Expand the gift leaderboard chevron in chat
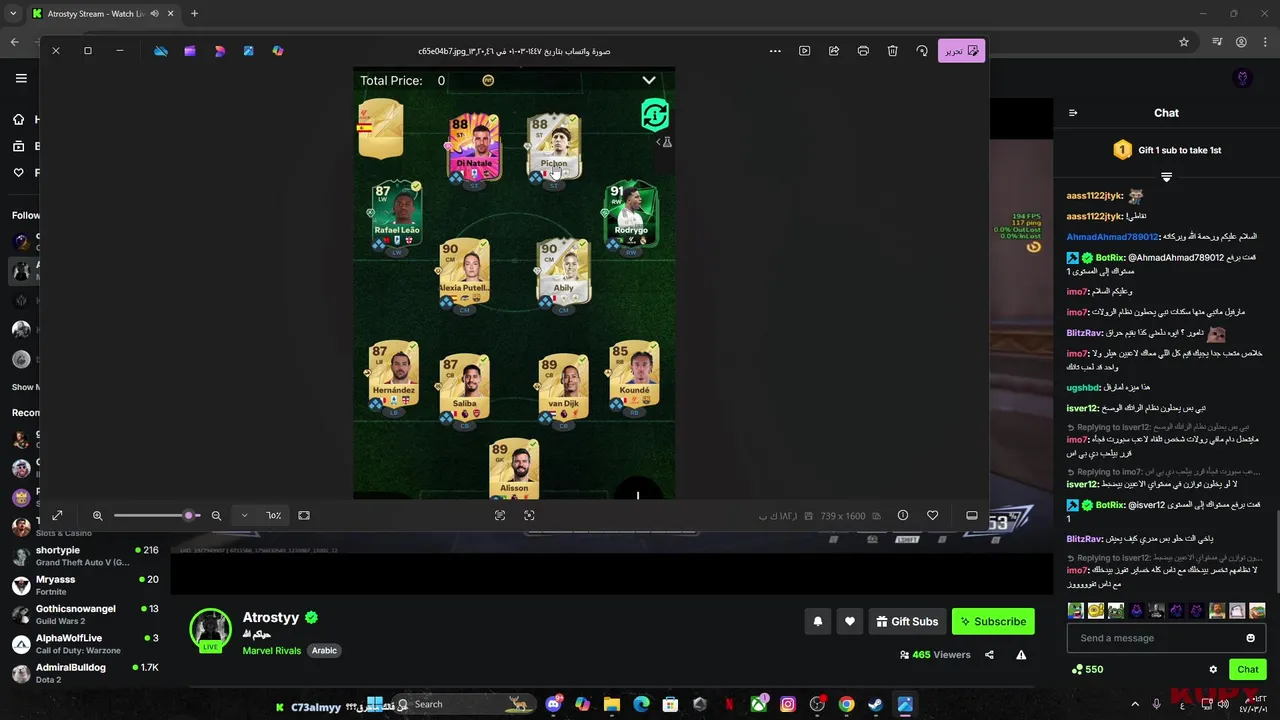Screen dimensions: 1280x720 tap(1166, 177)
